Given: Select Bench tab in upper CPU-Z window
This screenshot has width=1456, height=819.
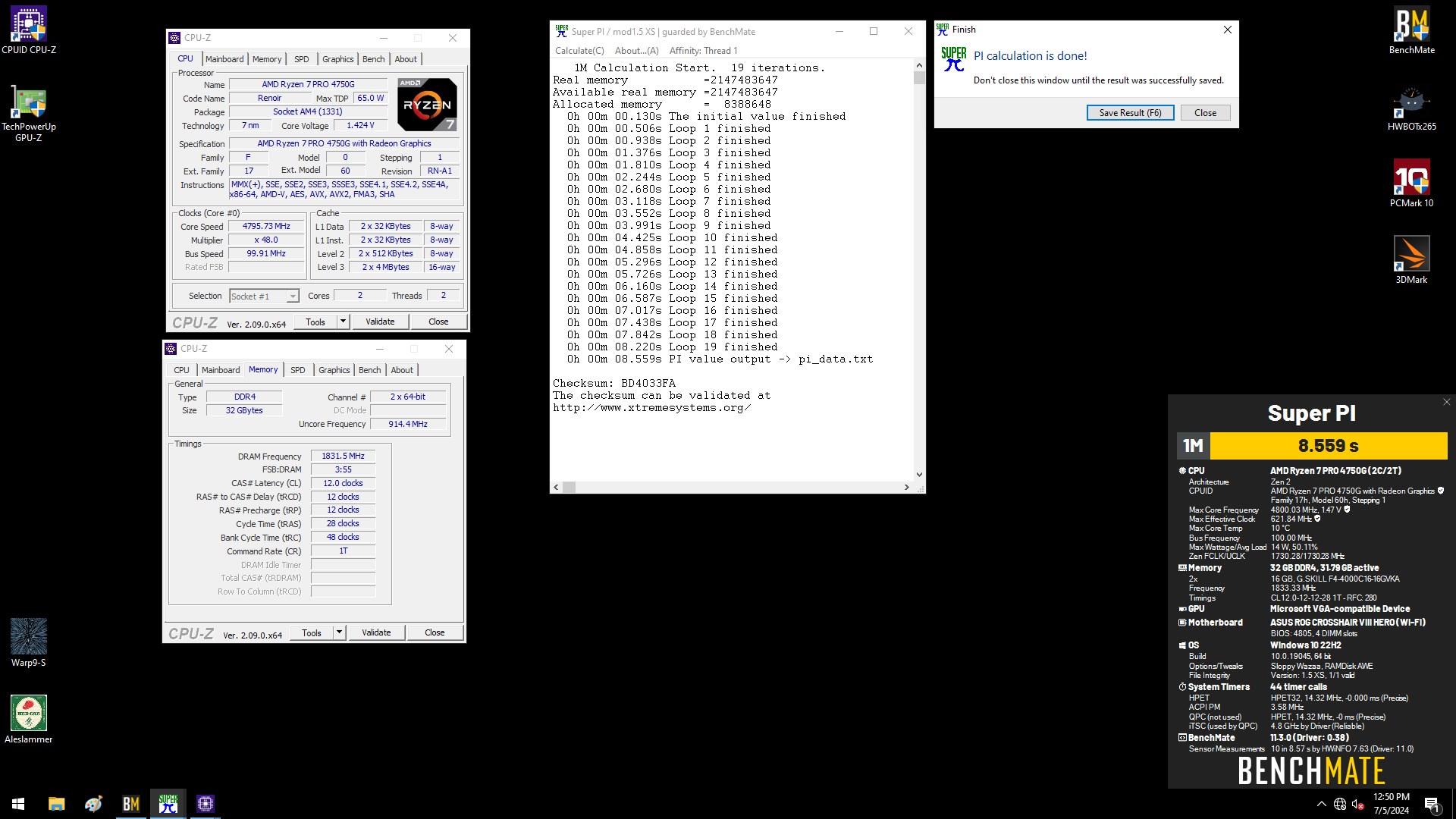Looking at the screenshot, I should point(373,59).
